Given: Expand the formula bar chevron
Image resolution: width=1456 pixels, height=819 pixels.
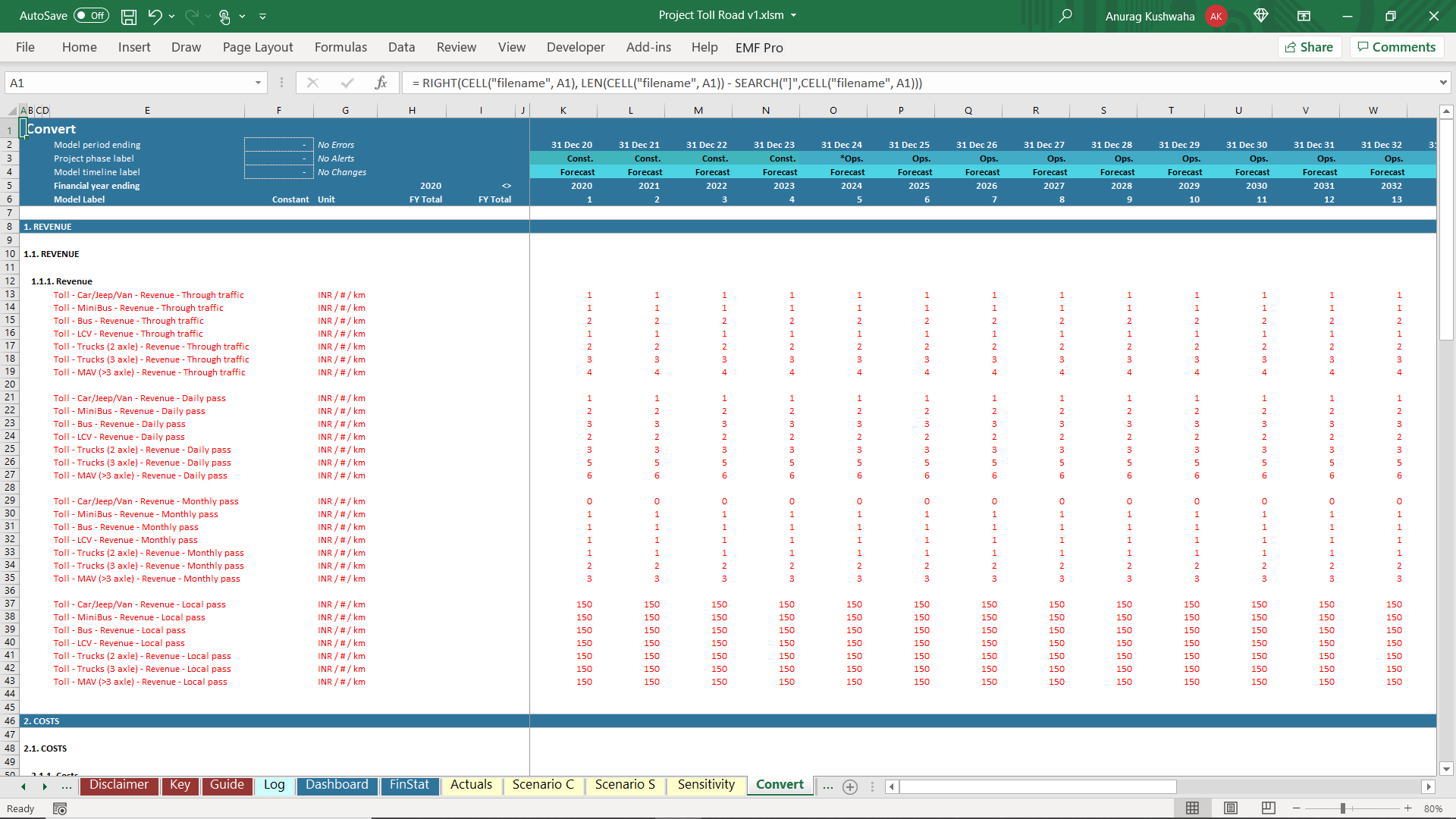Looking at the screenshot, I should (1442, 83).
